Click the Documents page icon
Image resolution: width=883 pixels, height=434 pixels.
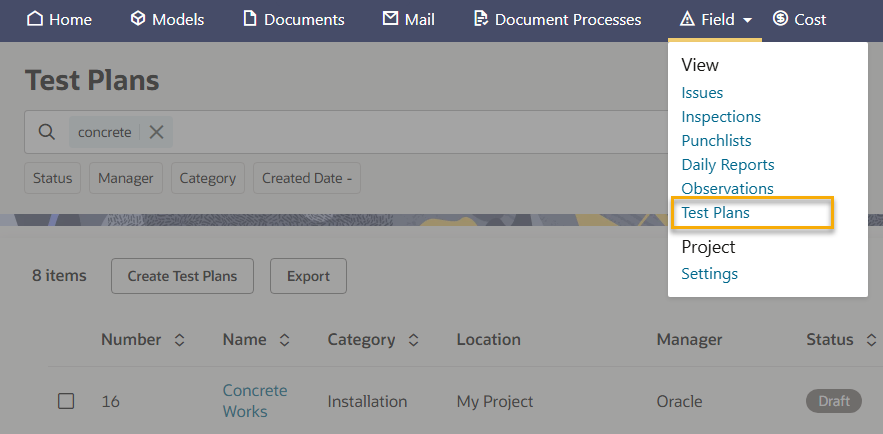point(250,19)
